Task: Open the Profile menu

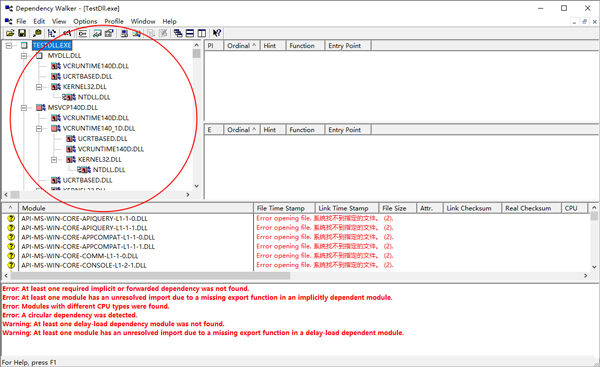Action: pos(114,21)
